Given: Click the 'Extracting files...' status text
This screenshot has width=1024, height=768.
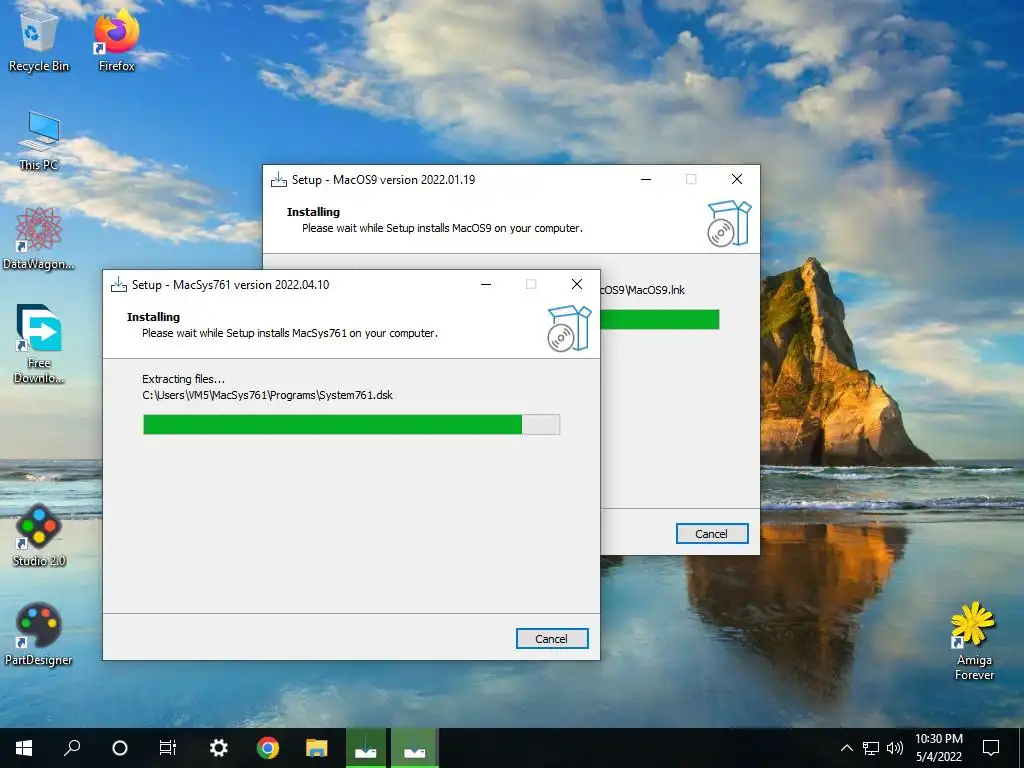Looking at the screenshot, I should point(184,379).
